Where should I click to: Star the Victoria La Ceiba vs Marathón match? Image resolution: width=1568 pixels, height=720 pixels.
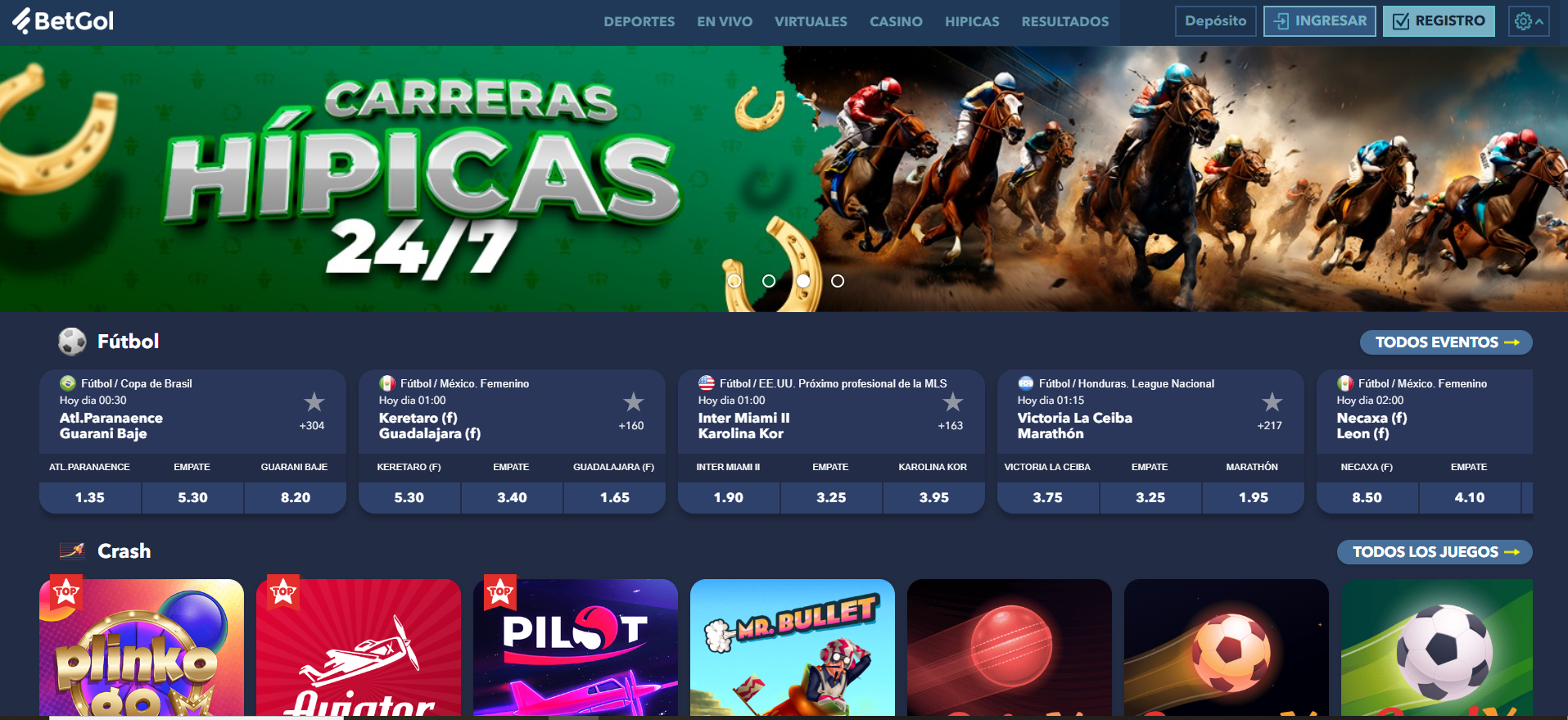pos(1272,402)
